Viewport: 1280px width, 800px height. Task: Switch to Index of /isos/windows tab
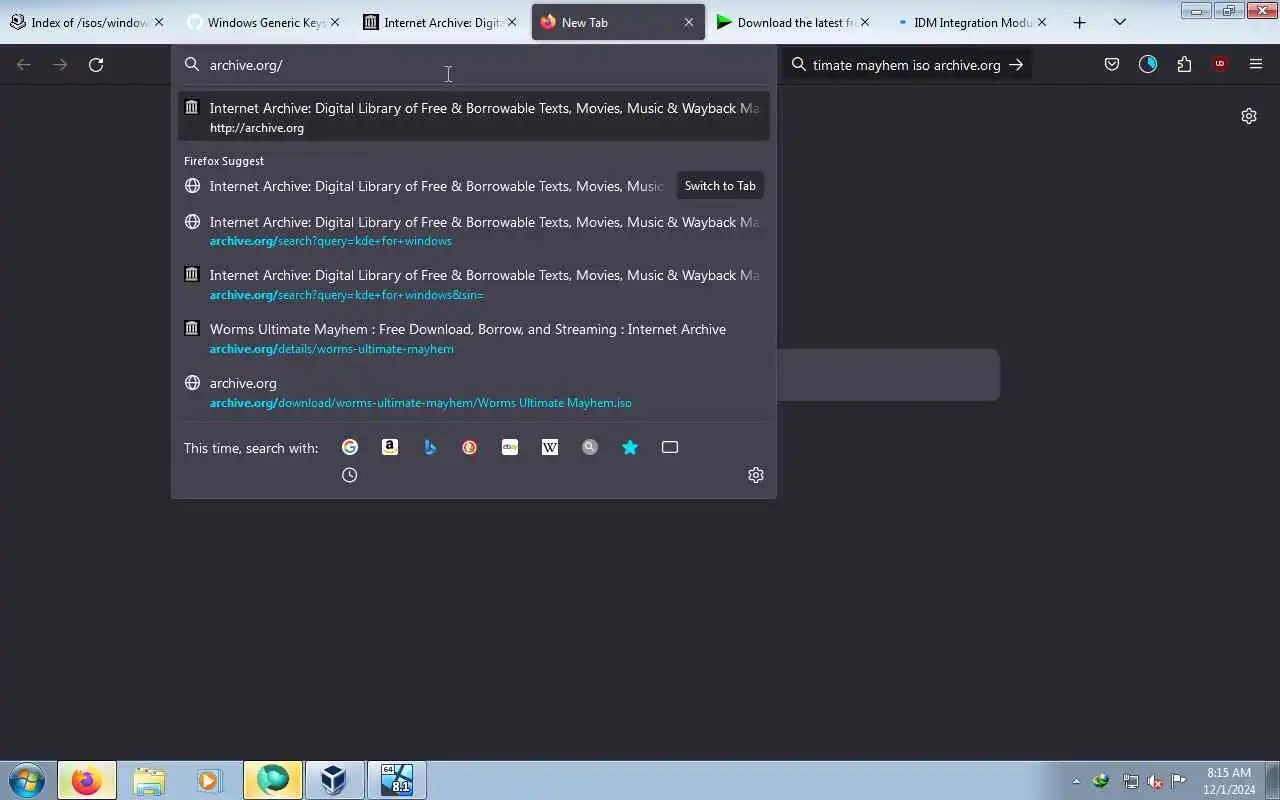click(86, 22)
